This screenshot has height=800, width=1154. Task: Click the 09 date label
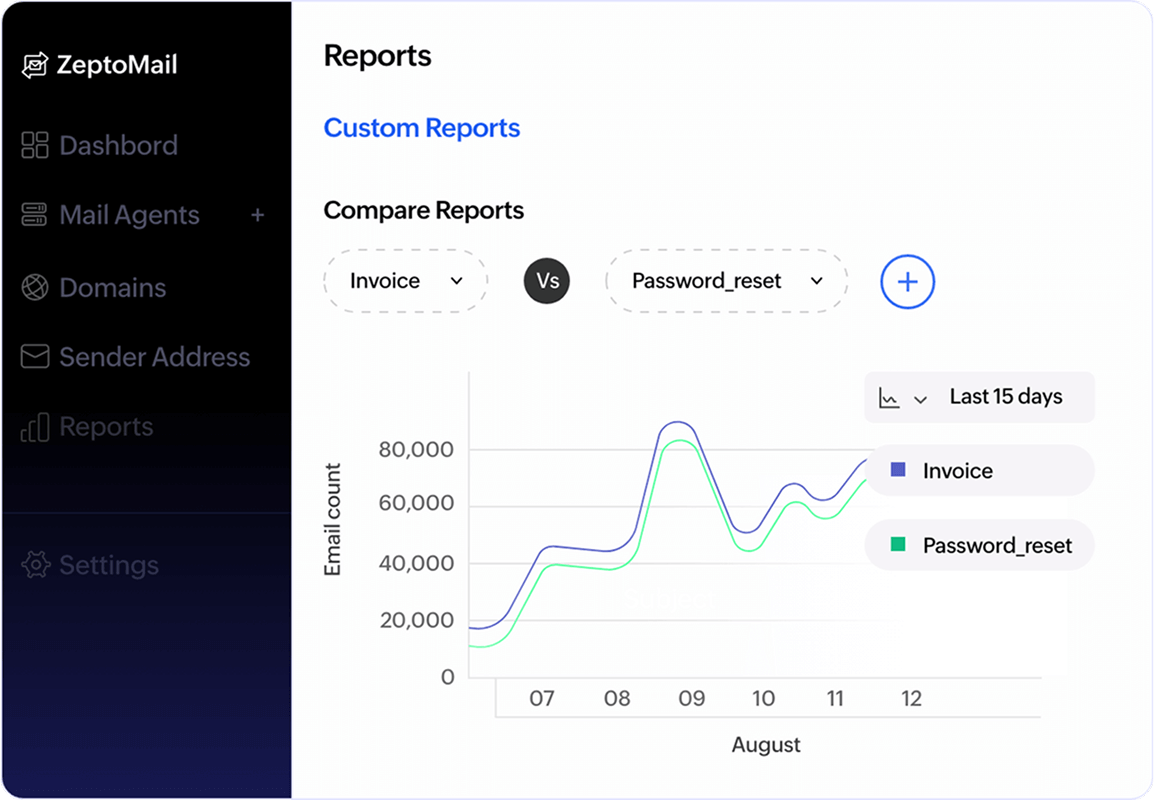[x=691, y=698]
